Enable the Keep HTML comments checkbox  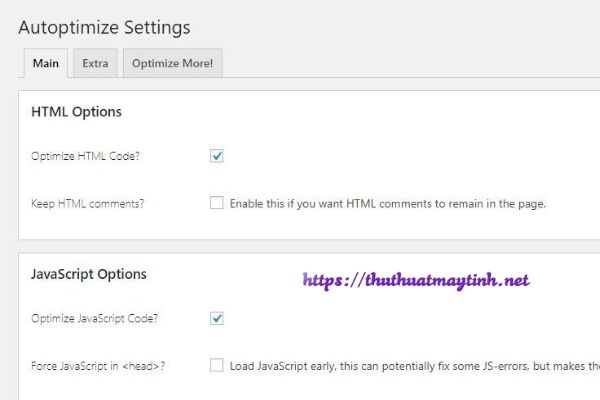coord(217,203)
